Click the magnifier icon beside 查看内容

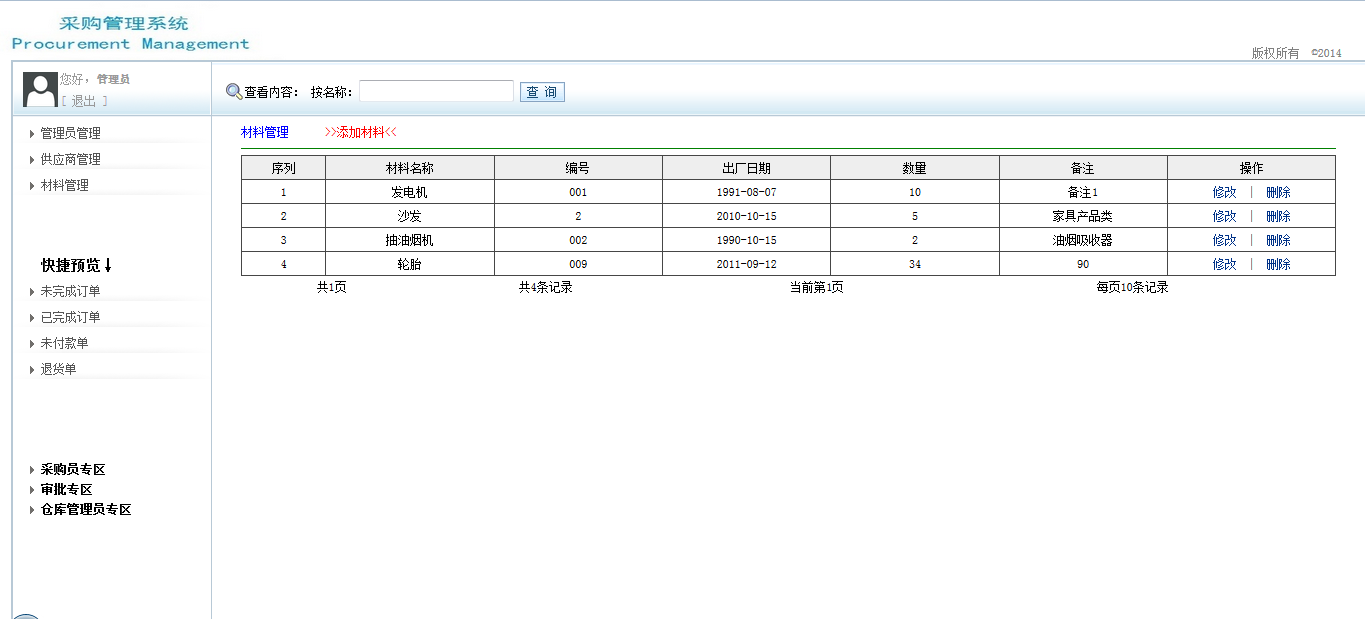pyautogui.click(x=234, y=92)
